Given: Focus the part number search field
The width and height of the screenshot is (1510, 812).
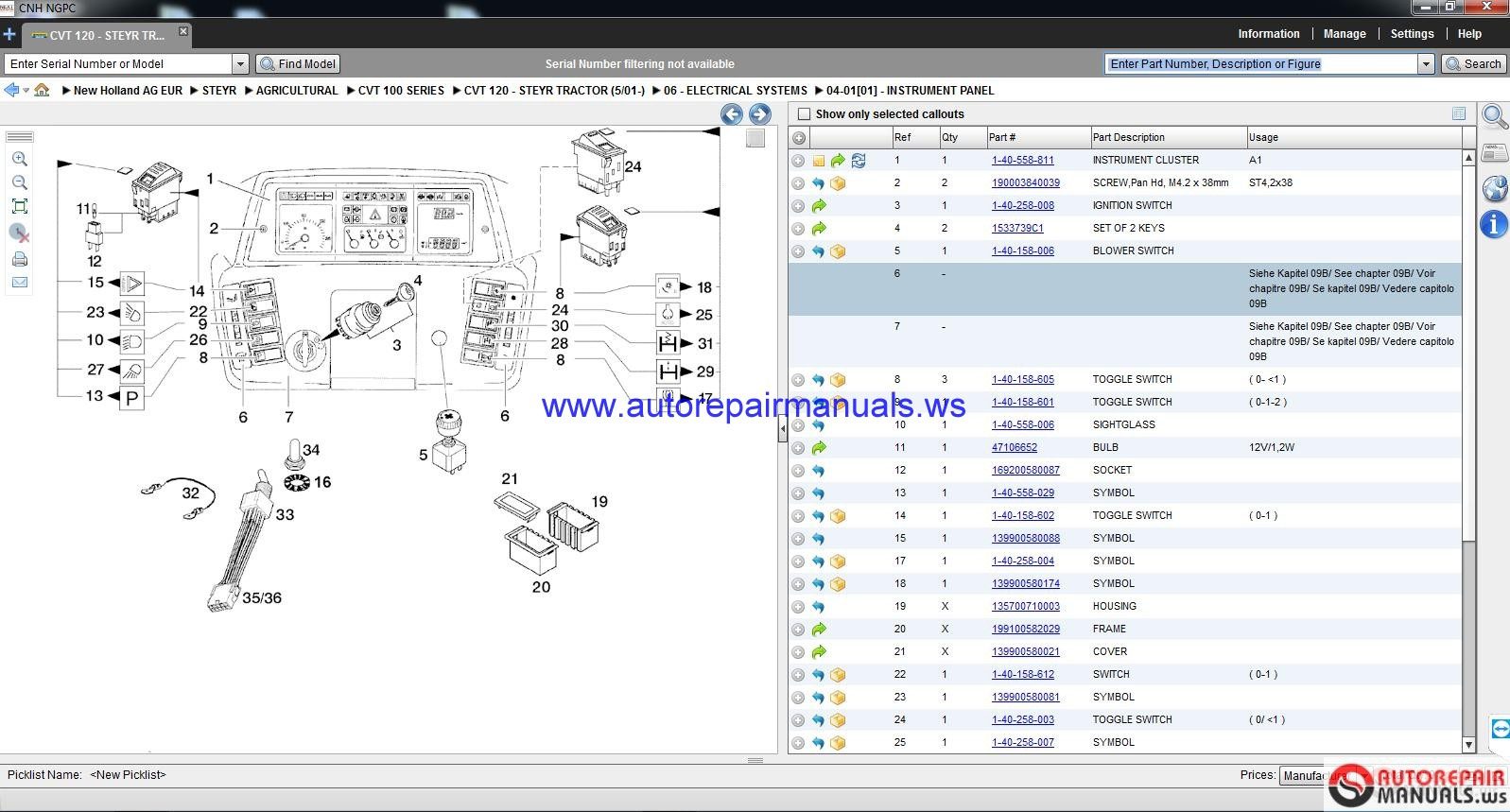Looking at the screenshot, I should point(1261,63).
